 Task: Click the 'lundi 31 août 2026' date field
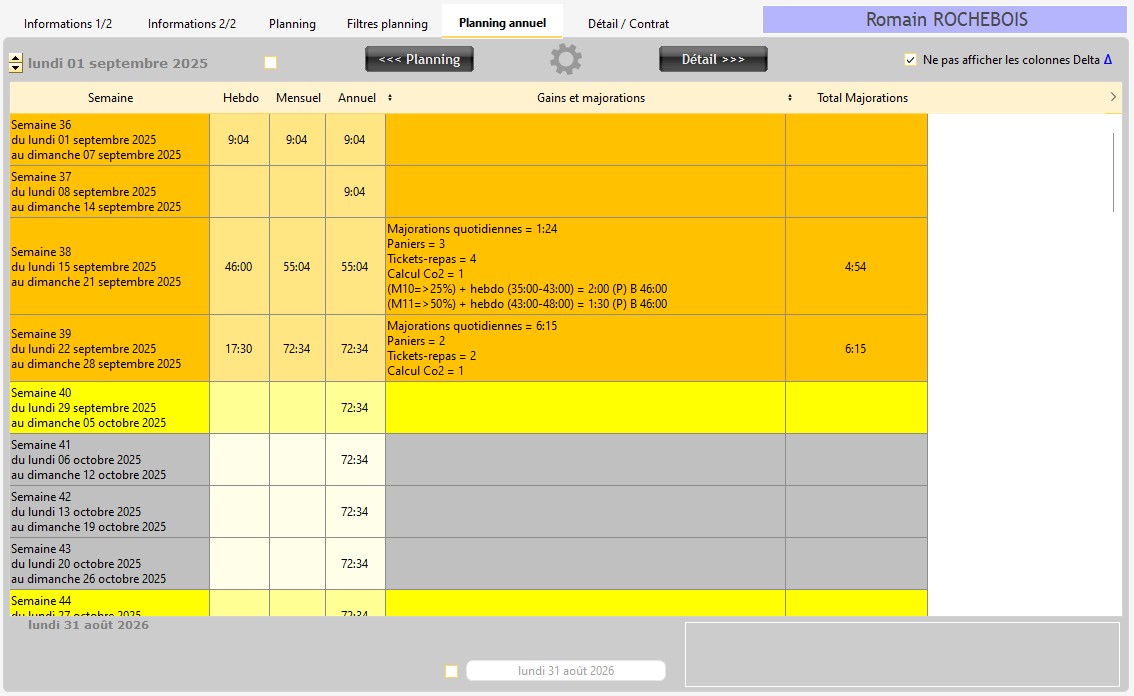point(566,671)
